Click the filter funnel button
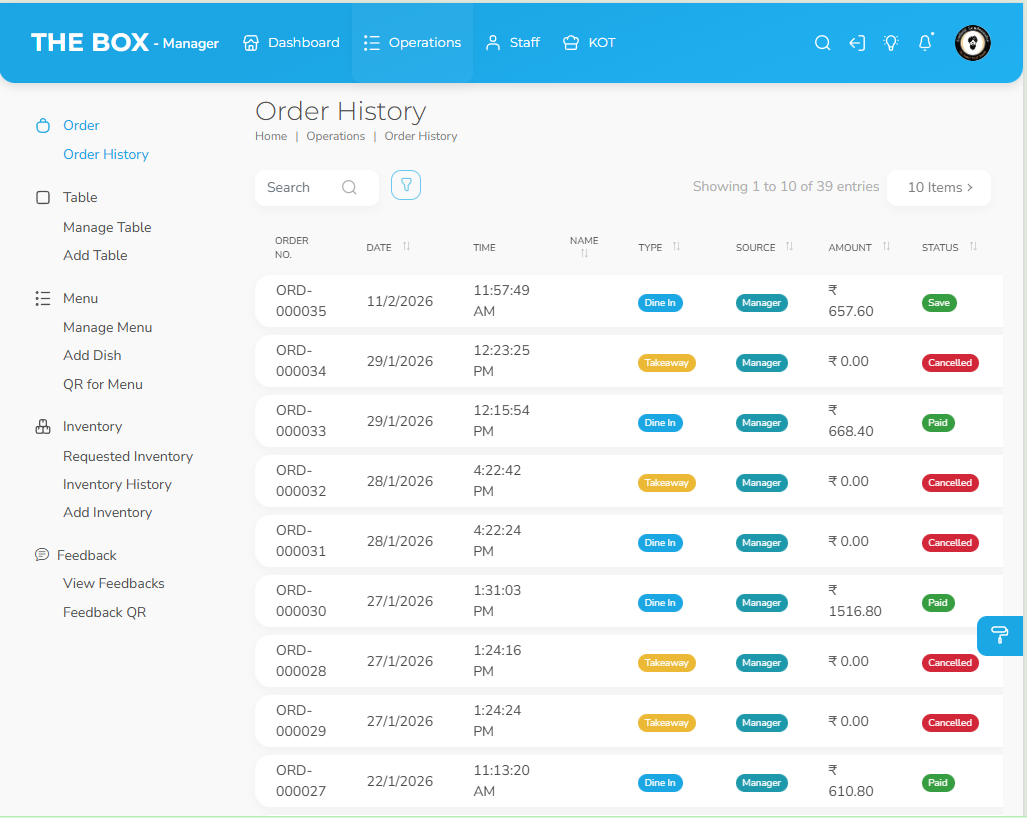Screen dimensions: 1031x818 click(x=406, y=185)
